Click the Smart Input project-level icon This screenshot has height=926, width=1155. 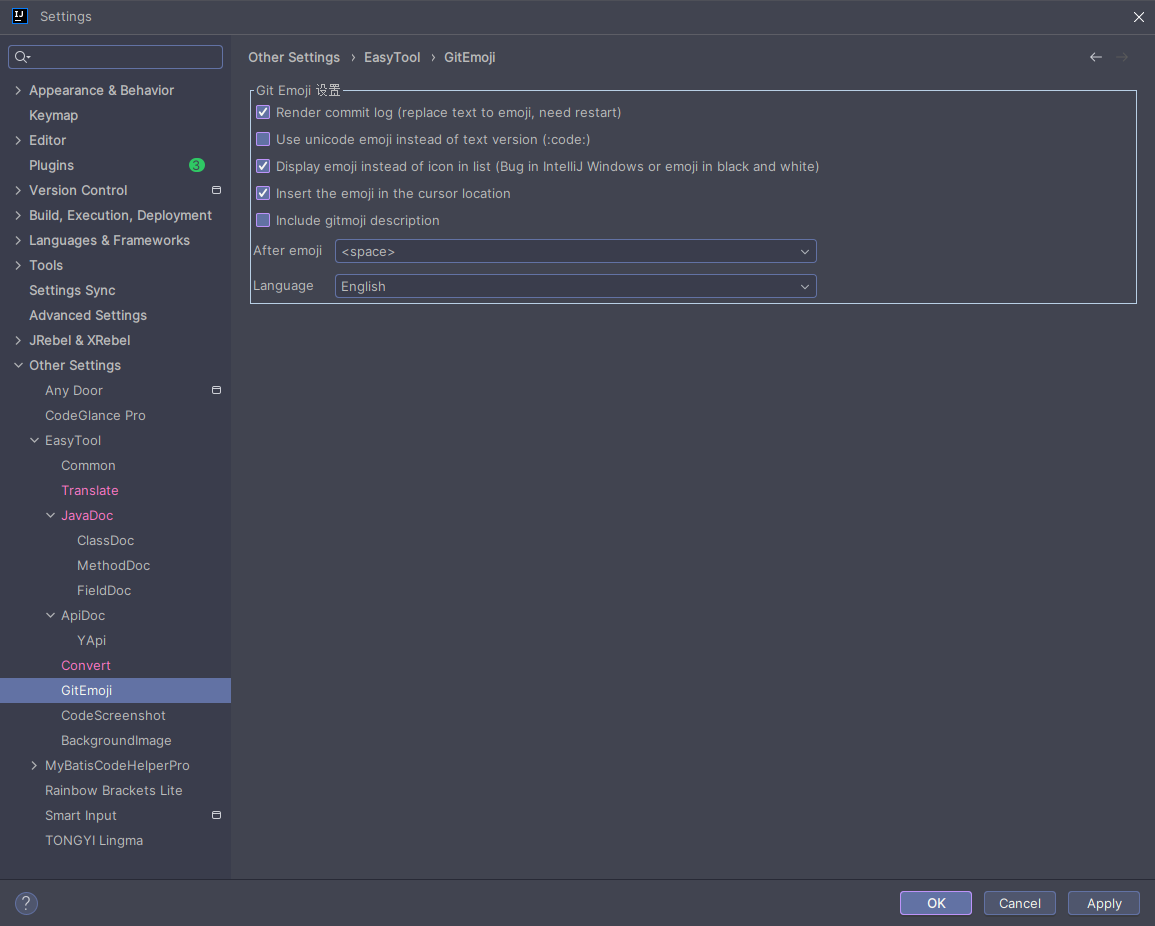[217, 815]
